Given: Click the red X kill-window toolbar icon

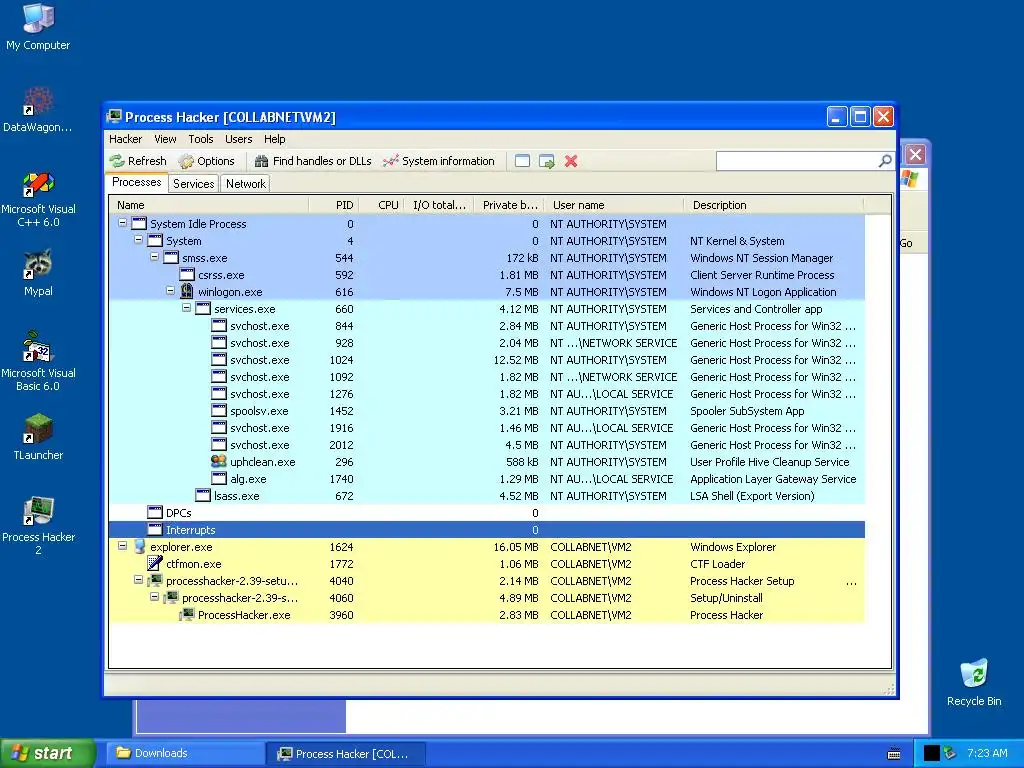Looking at the screenshot, I should pos(571,161).
